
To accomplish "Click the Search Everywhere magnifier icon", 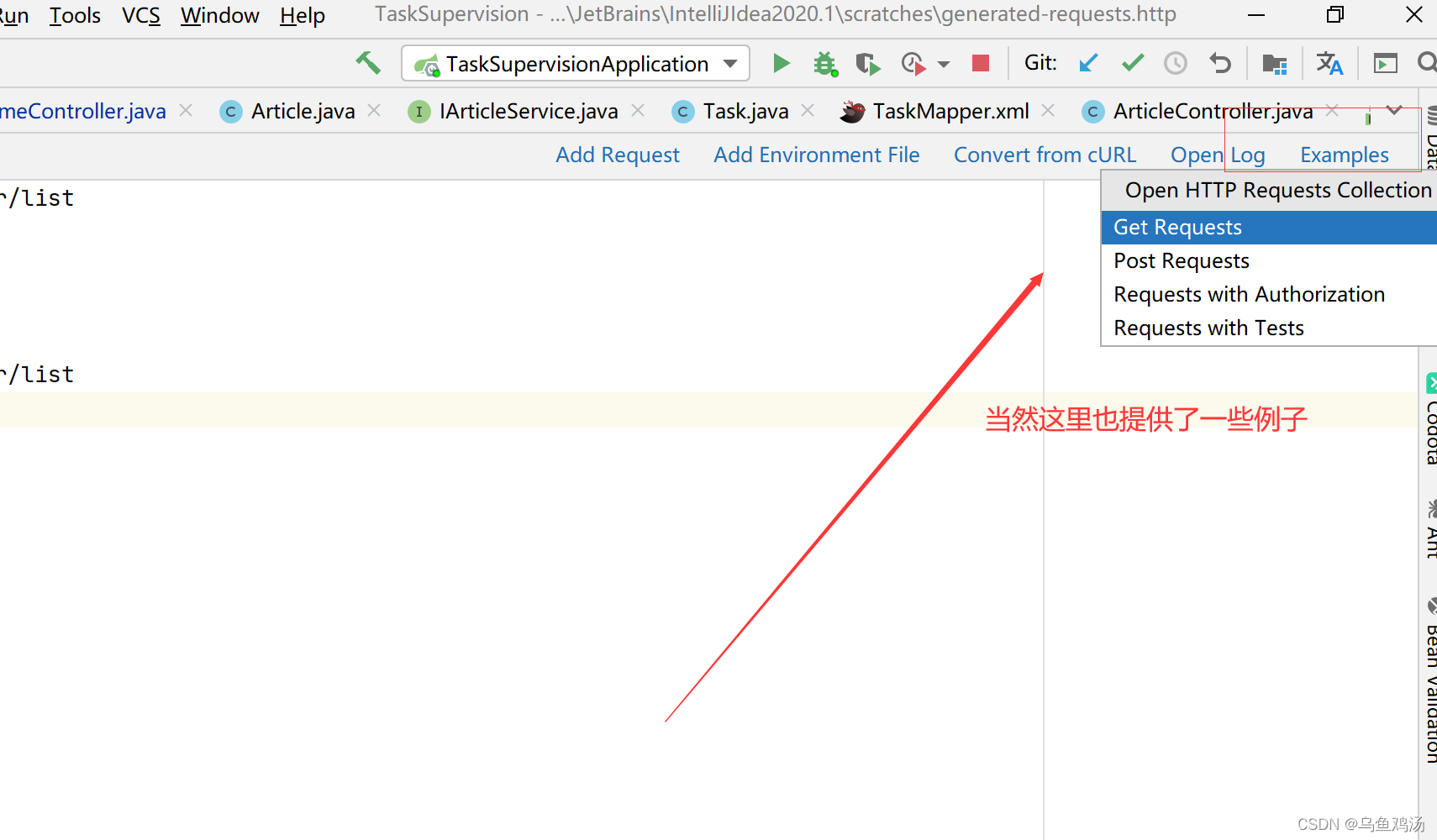I will click(x=1427, y=63).
